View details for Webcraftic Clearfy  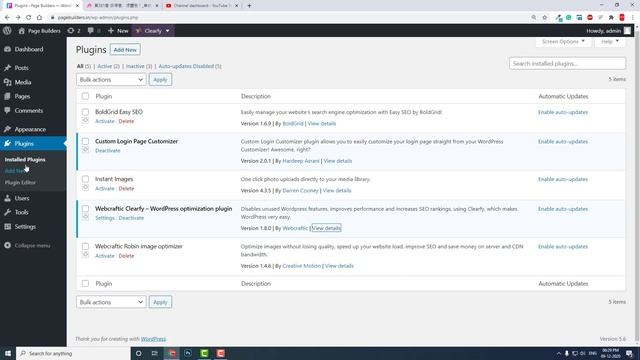click(x=326, y=228)
